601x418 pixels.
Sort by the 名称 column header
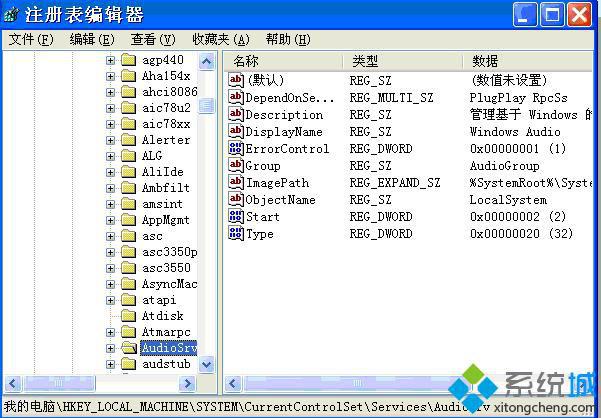click(x=283, y=61)
